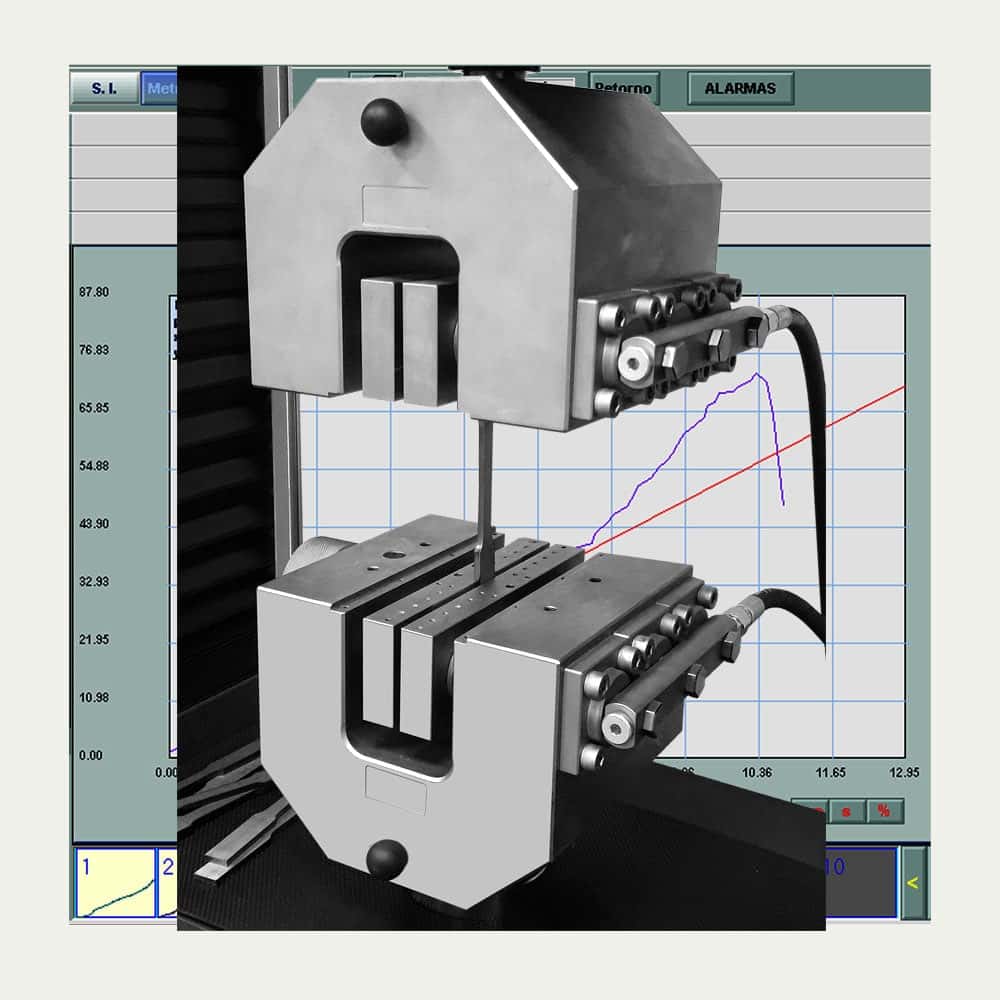Select the dark test slot number 10

point(860,883)
